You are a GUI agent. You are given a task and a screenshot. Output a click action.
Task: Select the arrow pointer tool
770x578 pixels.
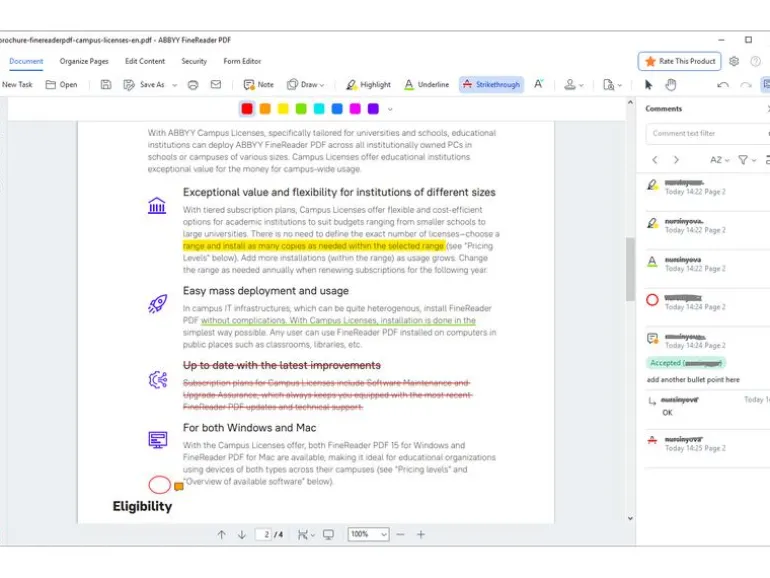click(648, 84)
